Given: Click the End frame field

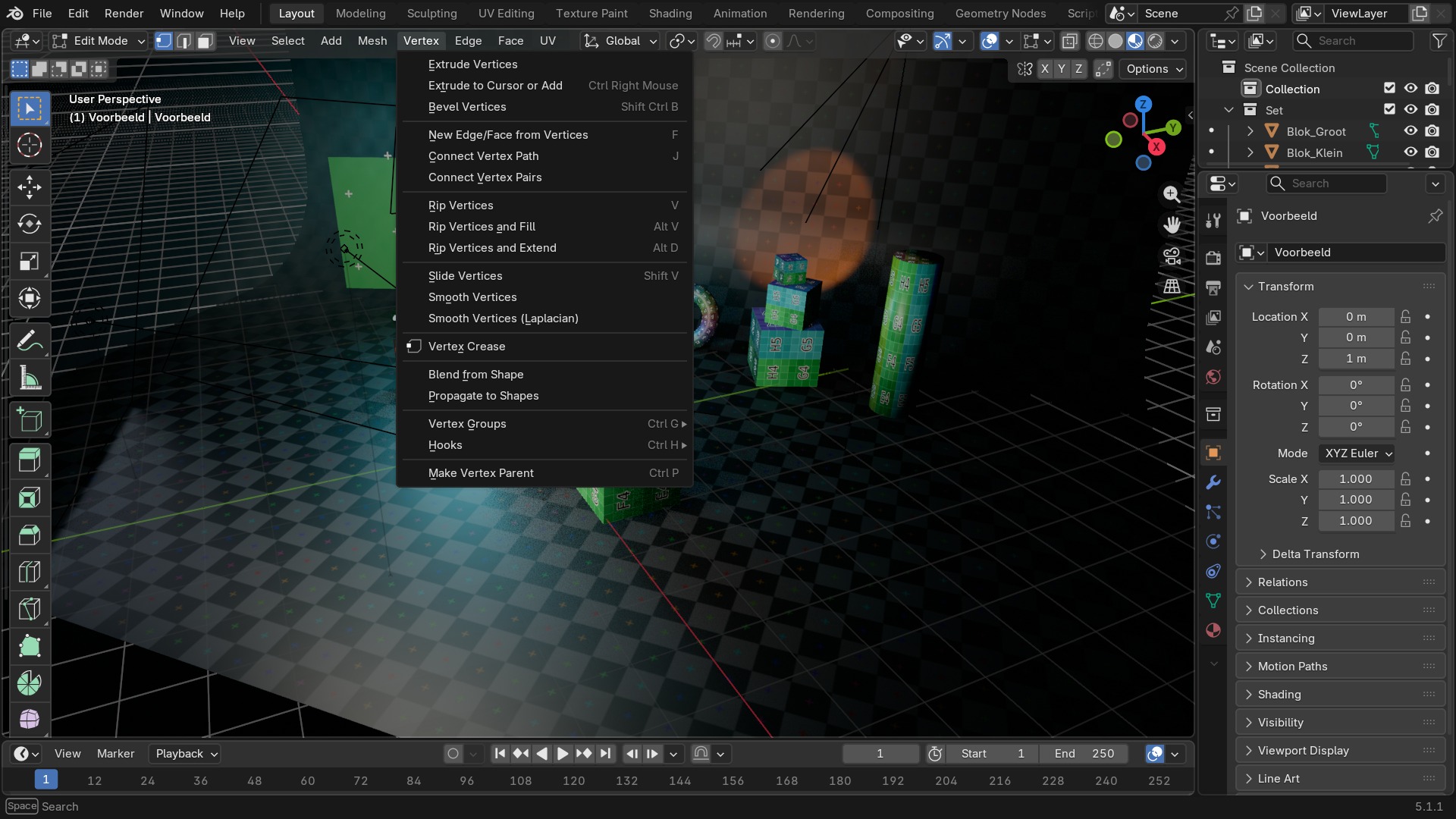Looking at the screenshot, I should coord(1084,754).
